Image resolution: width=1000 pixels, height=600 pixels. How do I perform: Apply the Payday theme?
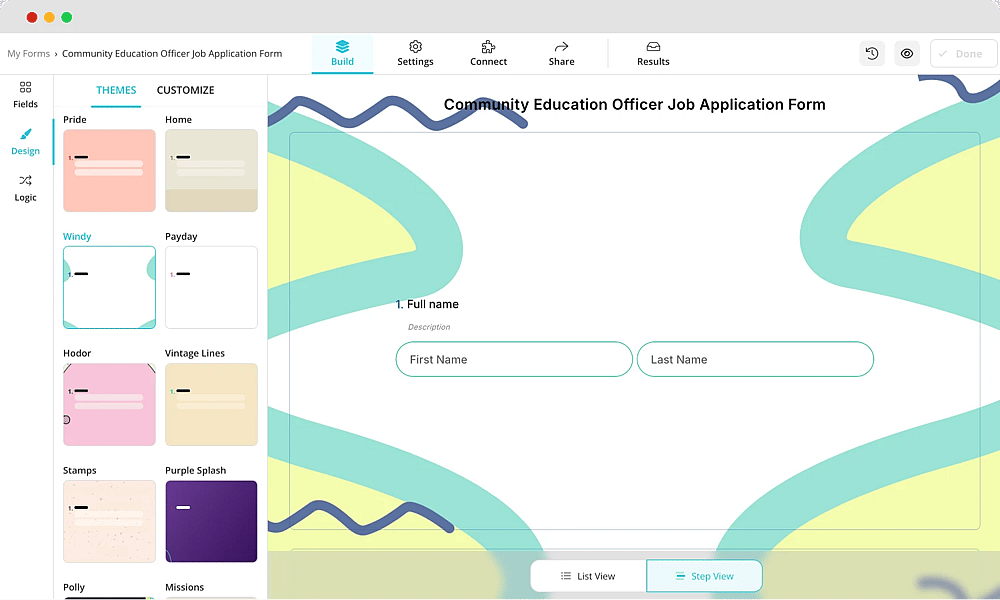click(x=211, y=288)
